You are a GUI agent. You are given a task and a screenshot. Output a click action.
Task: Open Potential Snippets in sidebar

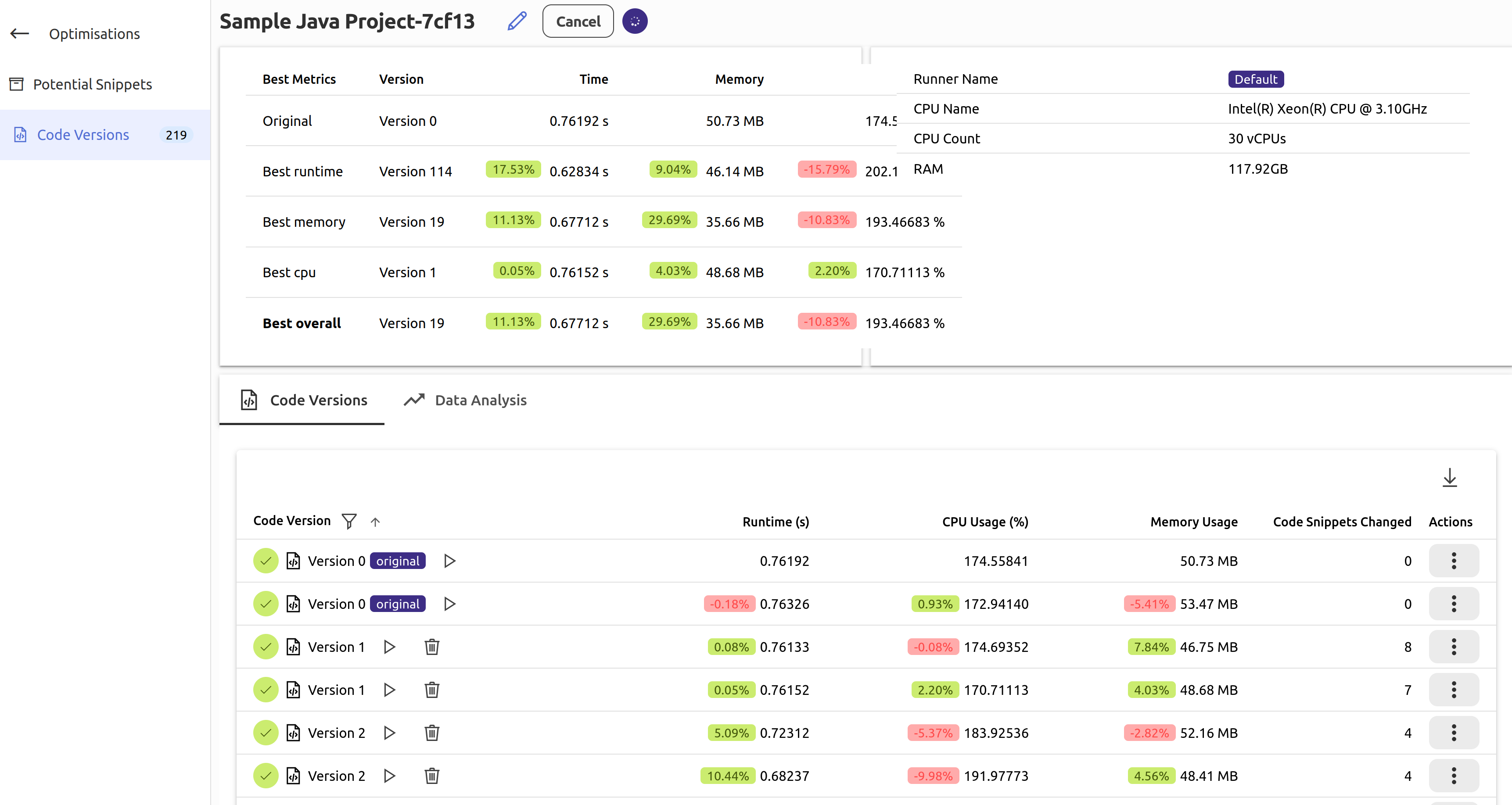tap(92, 84)
